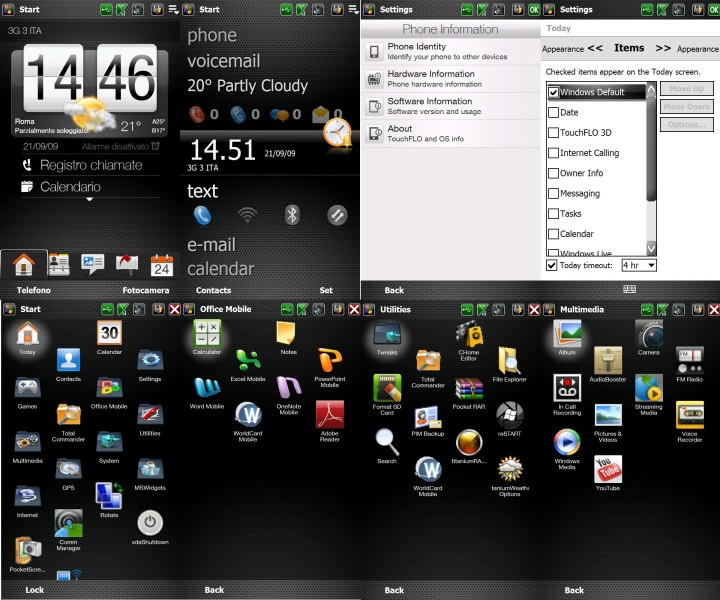
Task: Tap the Lock softkey
Action: tap(35, 590)
